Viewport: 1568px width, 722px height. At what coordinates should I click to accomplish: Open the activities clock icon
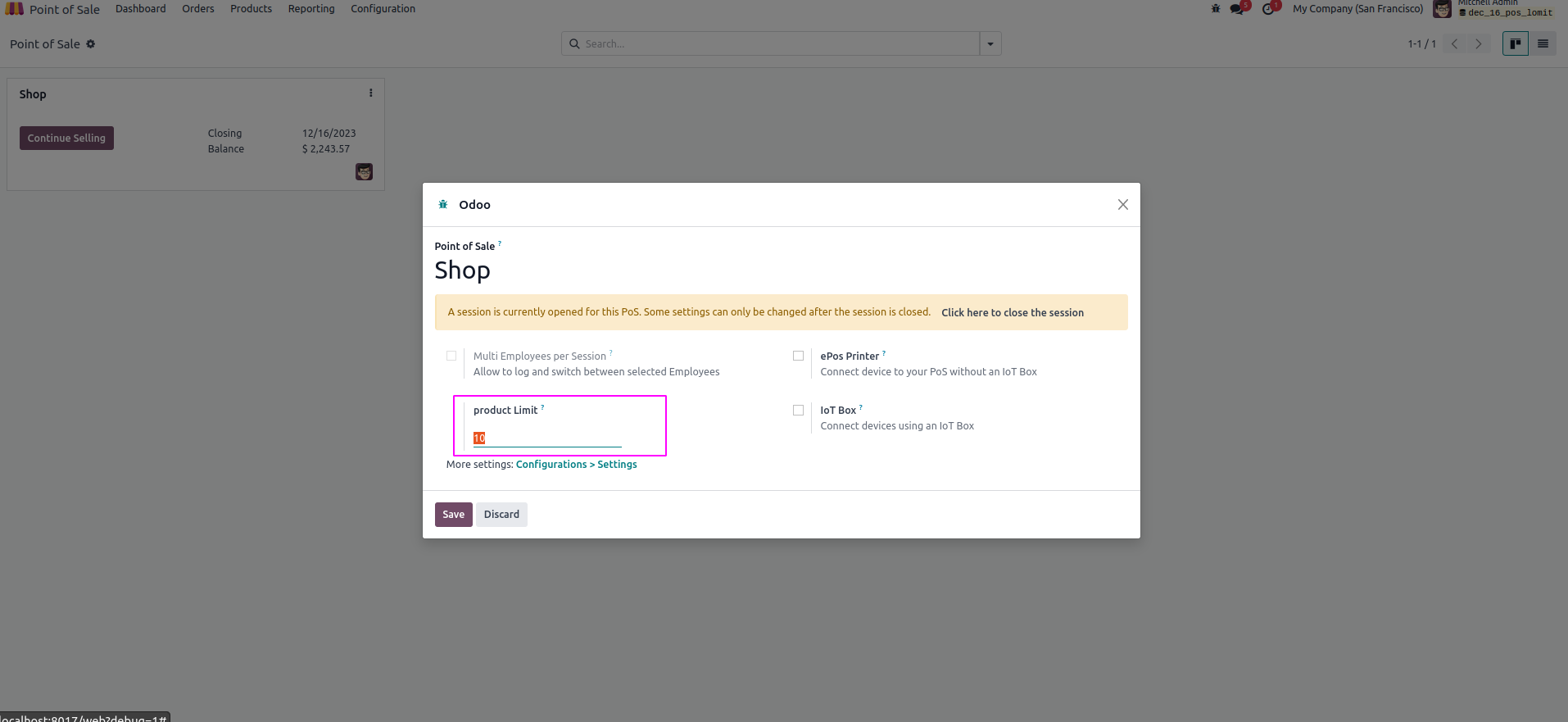click(x=1268, y=9)
